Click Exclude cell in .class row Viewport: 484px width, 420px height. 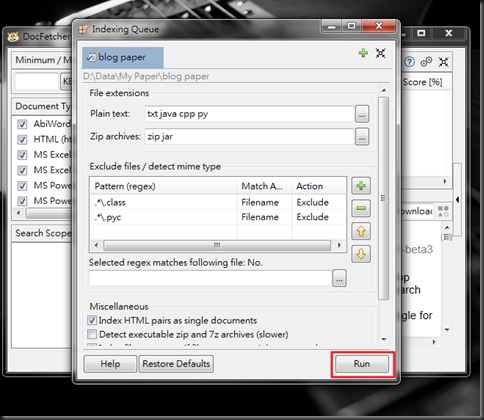[x=313, y=202]
